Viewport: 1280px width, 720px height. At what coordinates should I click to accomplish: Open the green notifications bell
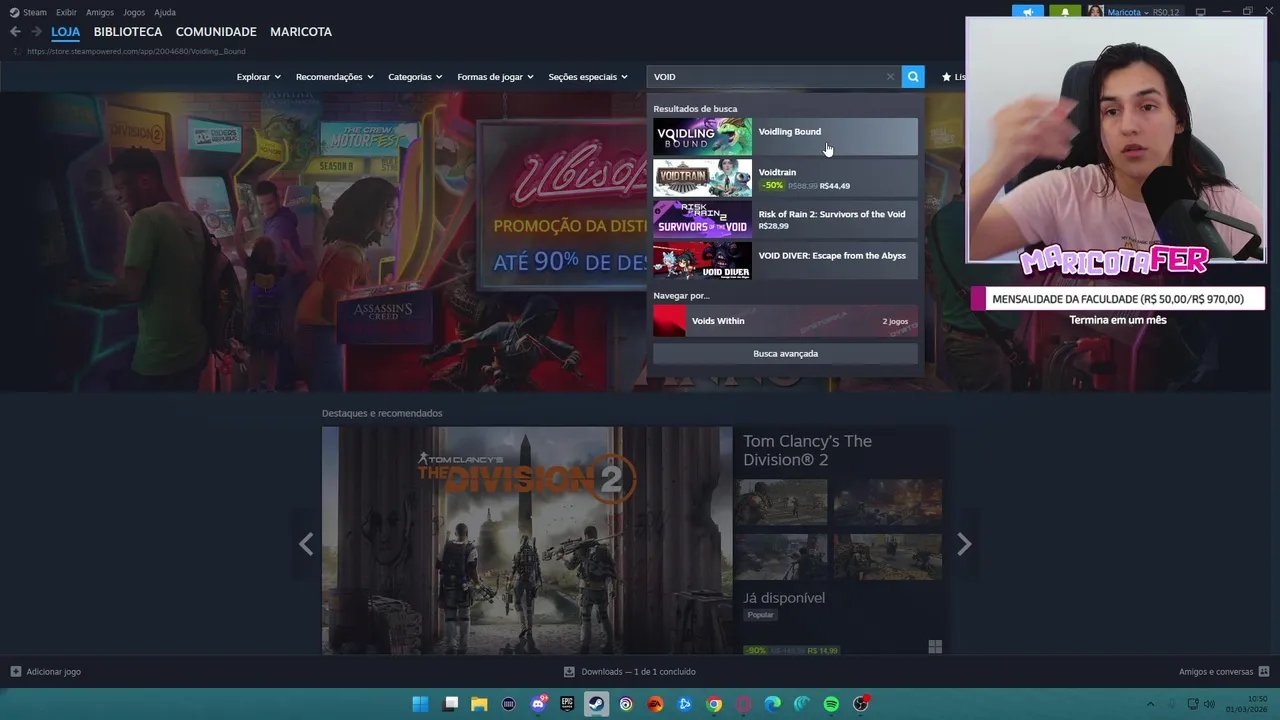(x=1065, y=12)
